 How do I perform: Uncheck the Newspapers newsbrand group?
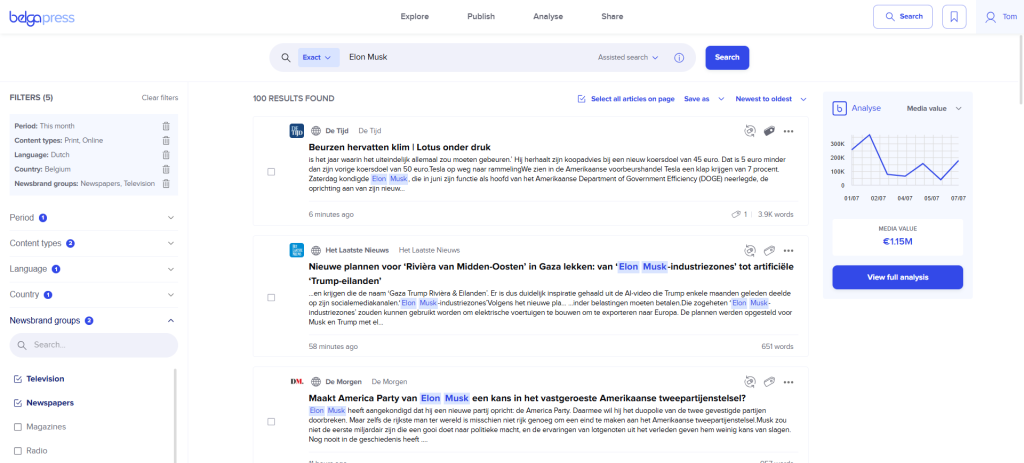point(18,403)
